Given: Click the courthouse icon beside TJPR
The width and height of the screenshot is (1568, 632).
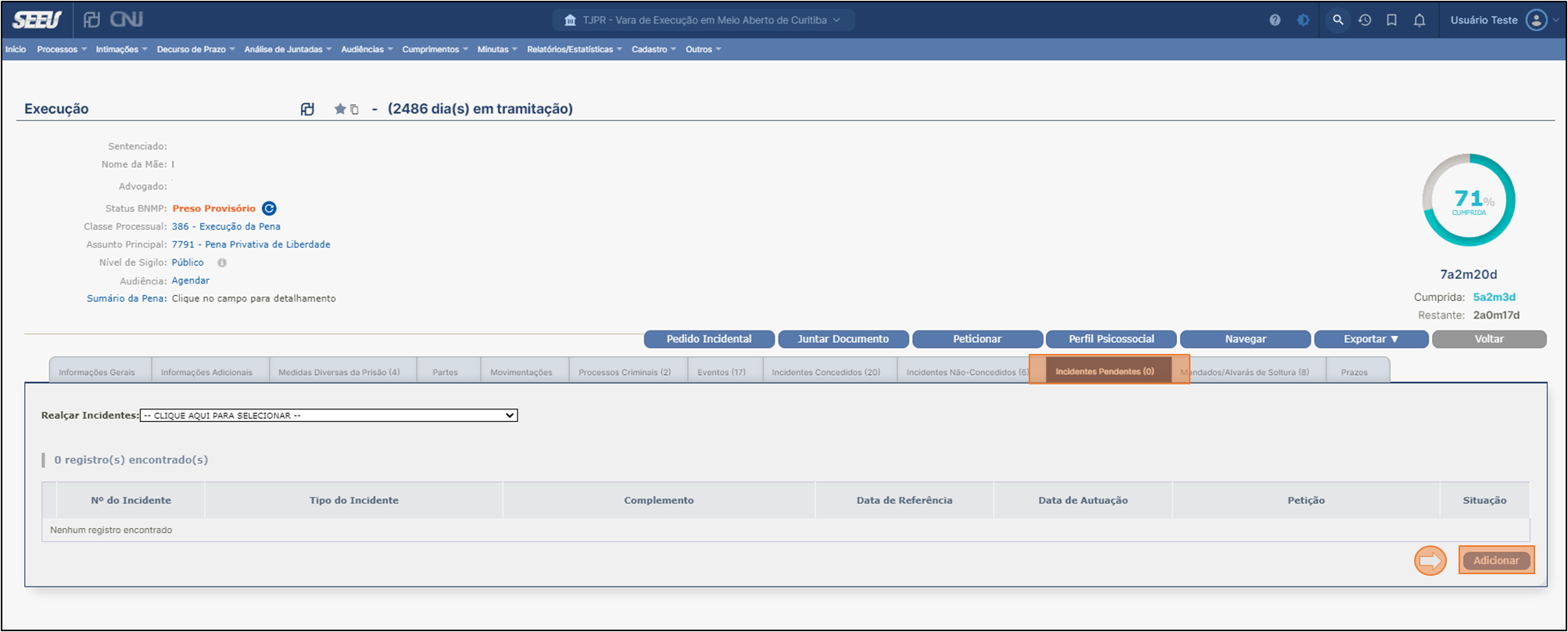Looking at the screenshot, I should coord(571,20).
